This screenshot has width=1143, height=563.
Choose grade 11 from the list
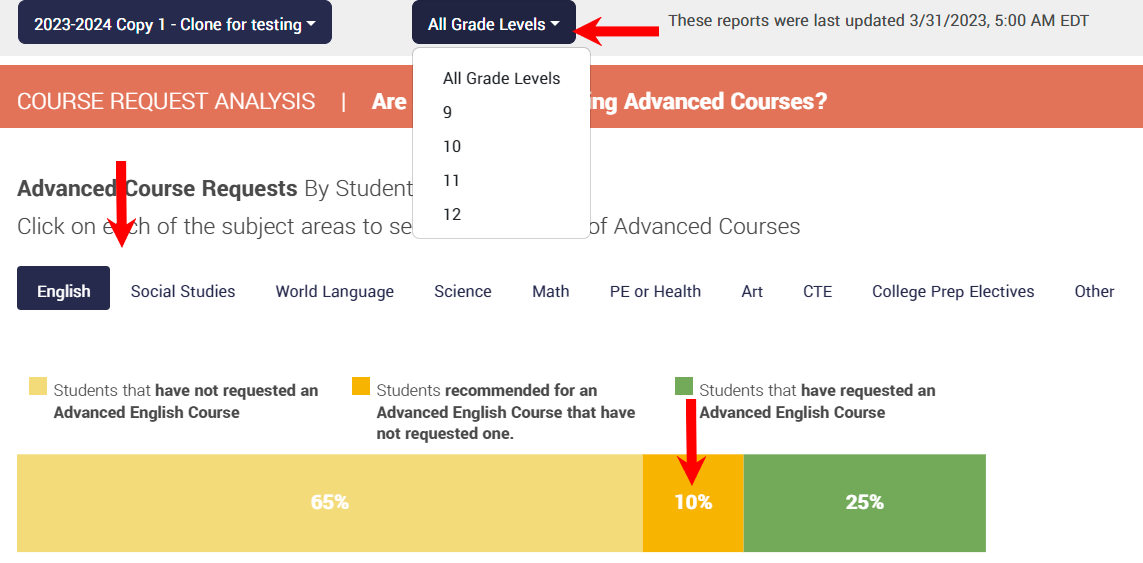tap(452, 180)
